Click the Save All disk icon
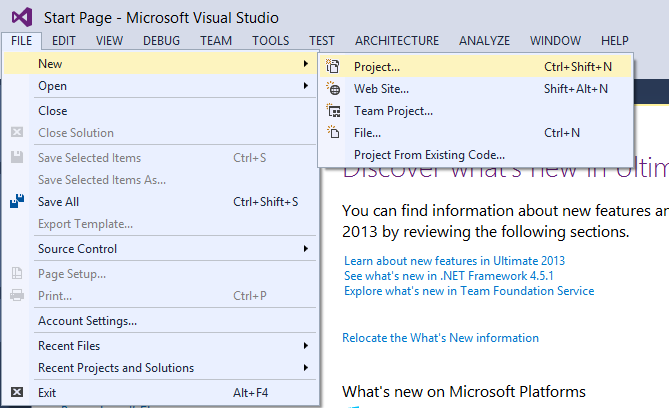This screenshot has height=408, width=669. click(x=16, y=202)
